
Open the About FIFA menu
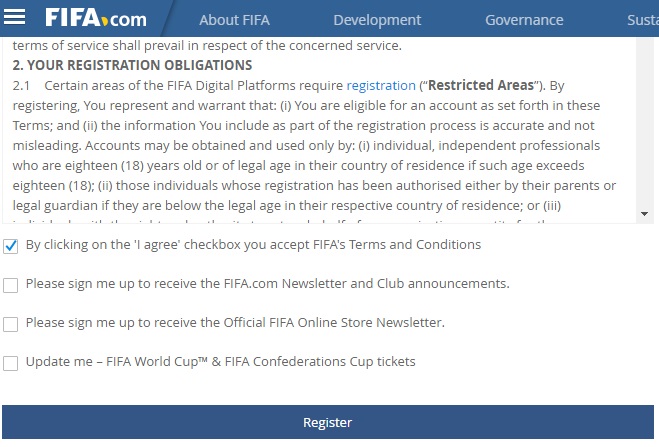coord(233,20)
